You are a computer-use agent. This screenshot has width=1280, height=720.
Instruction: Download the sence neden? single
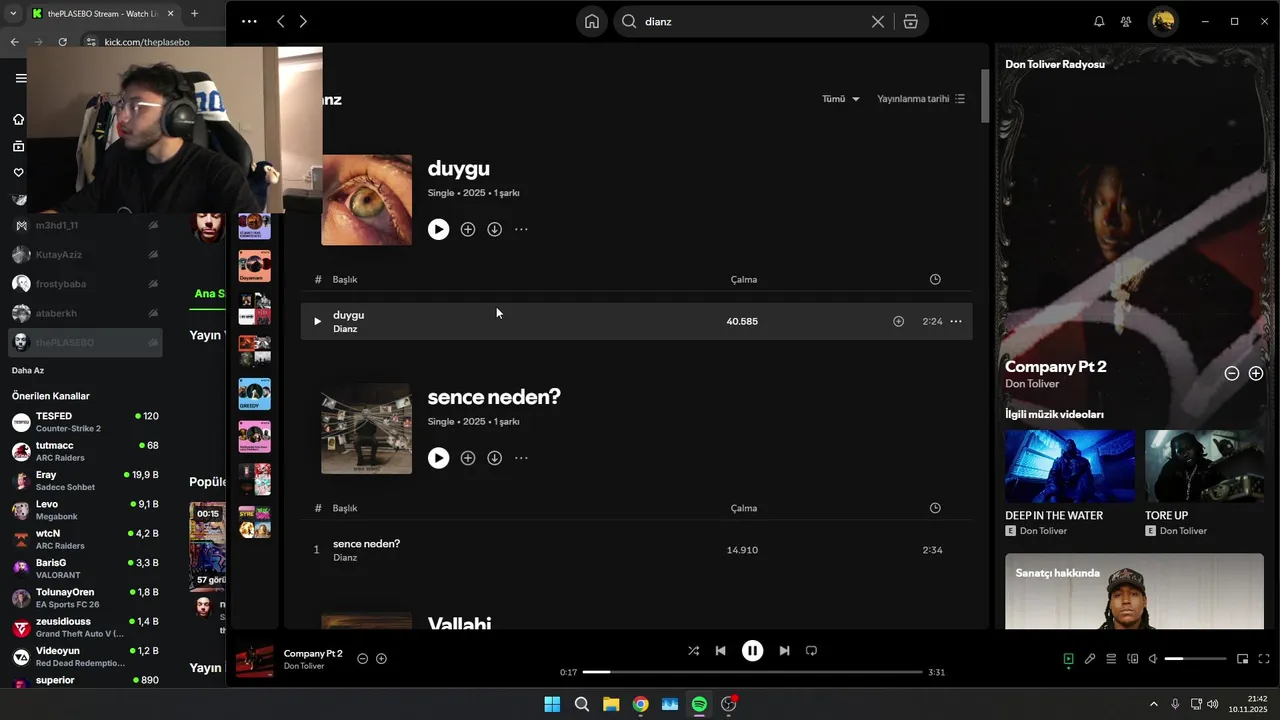tap(494, 458)
